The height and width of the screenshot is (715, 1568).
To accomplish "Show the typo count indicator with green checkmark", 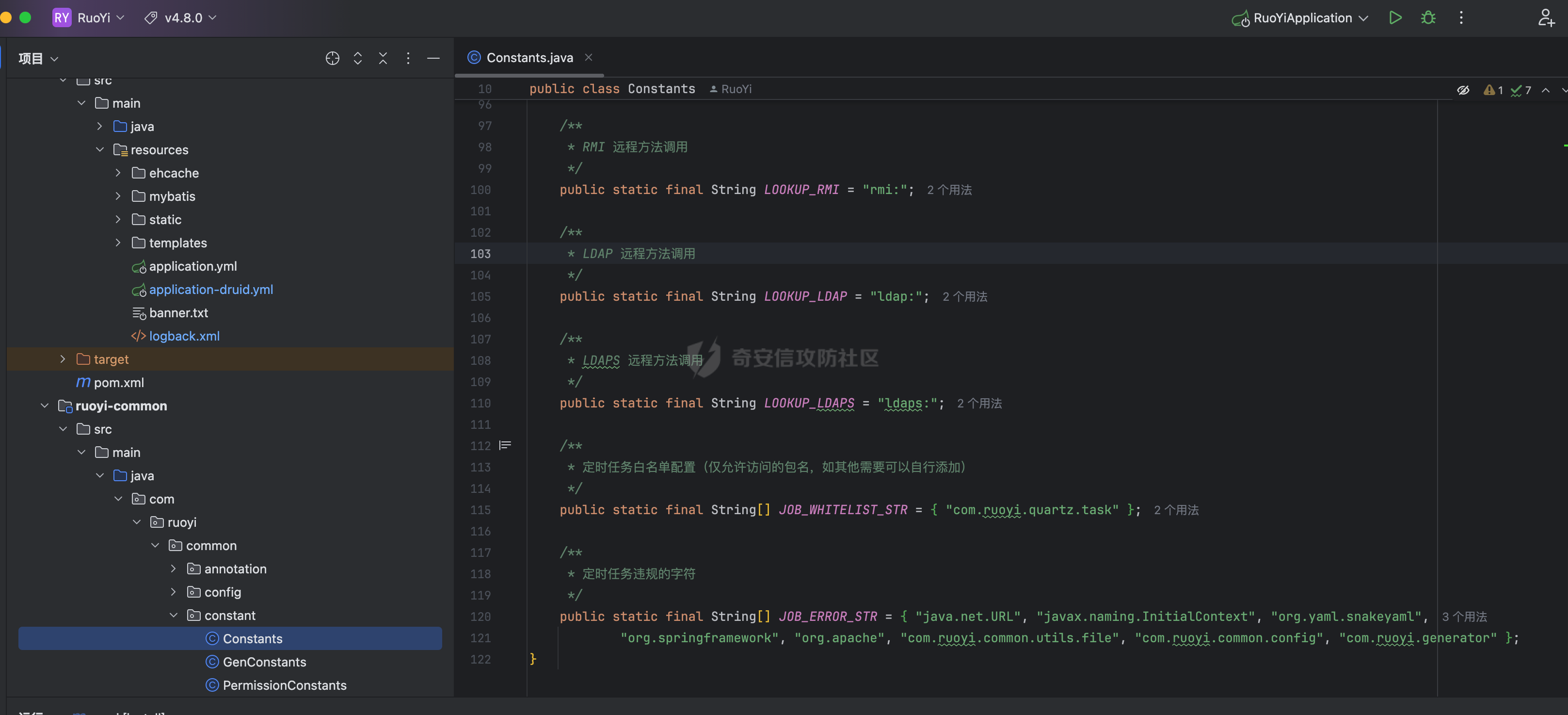I will point(1520,90).
